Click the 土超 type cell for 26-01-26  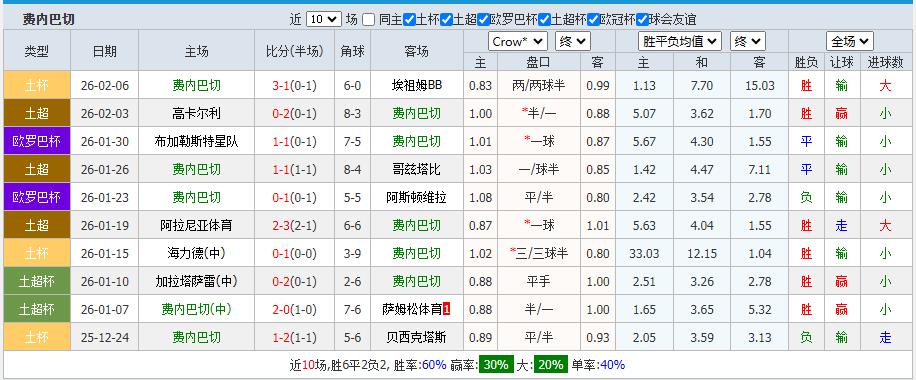(x=37, y=170)
